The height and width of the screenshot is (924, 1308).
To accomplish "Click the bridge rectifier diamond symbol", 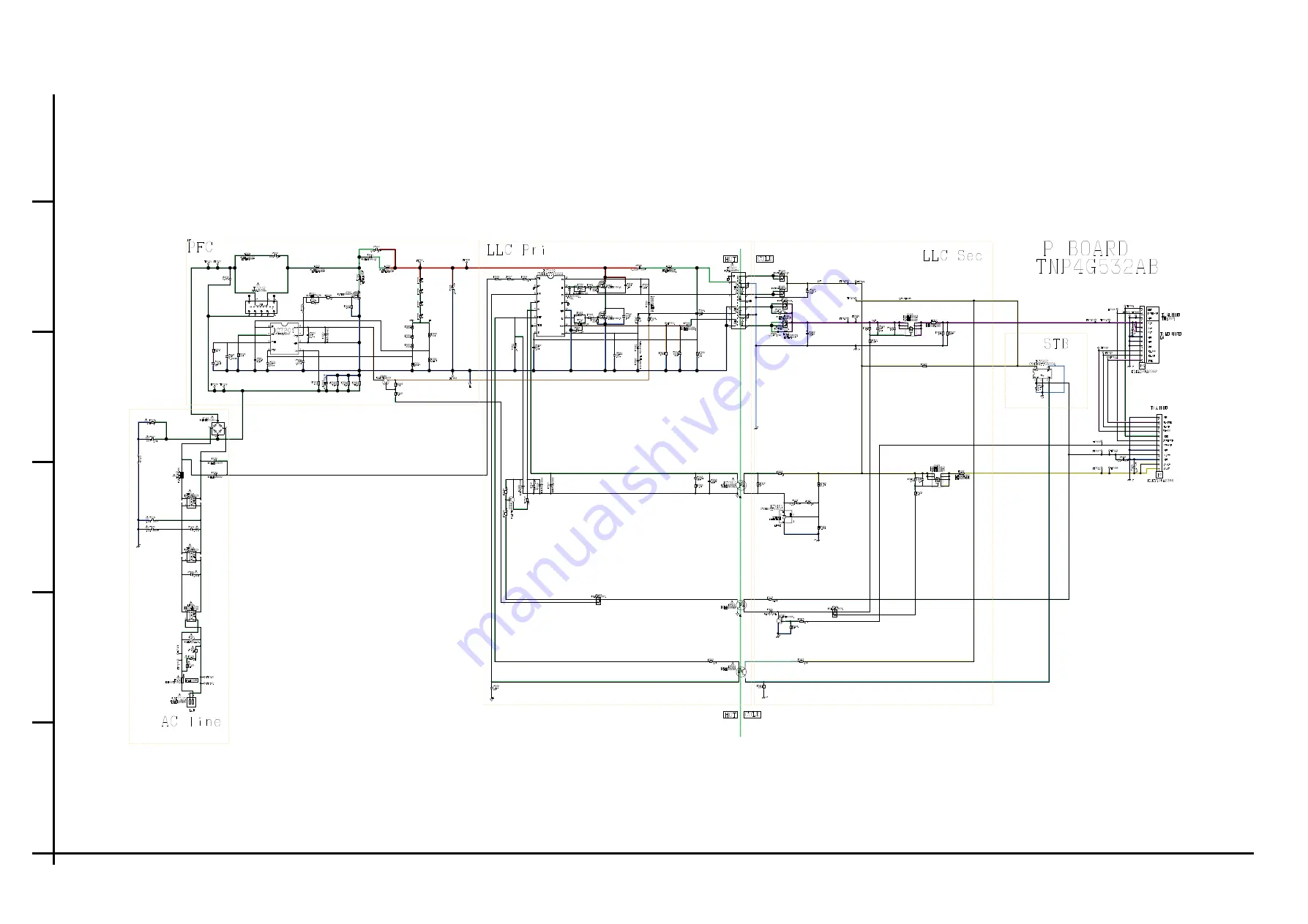I will [x=218, y=429].
